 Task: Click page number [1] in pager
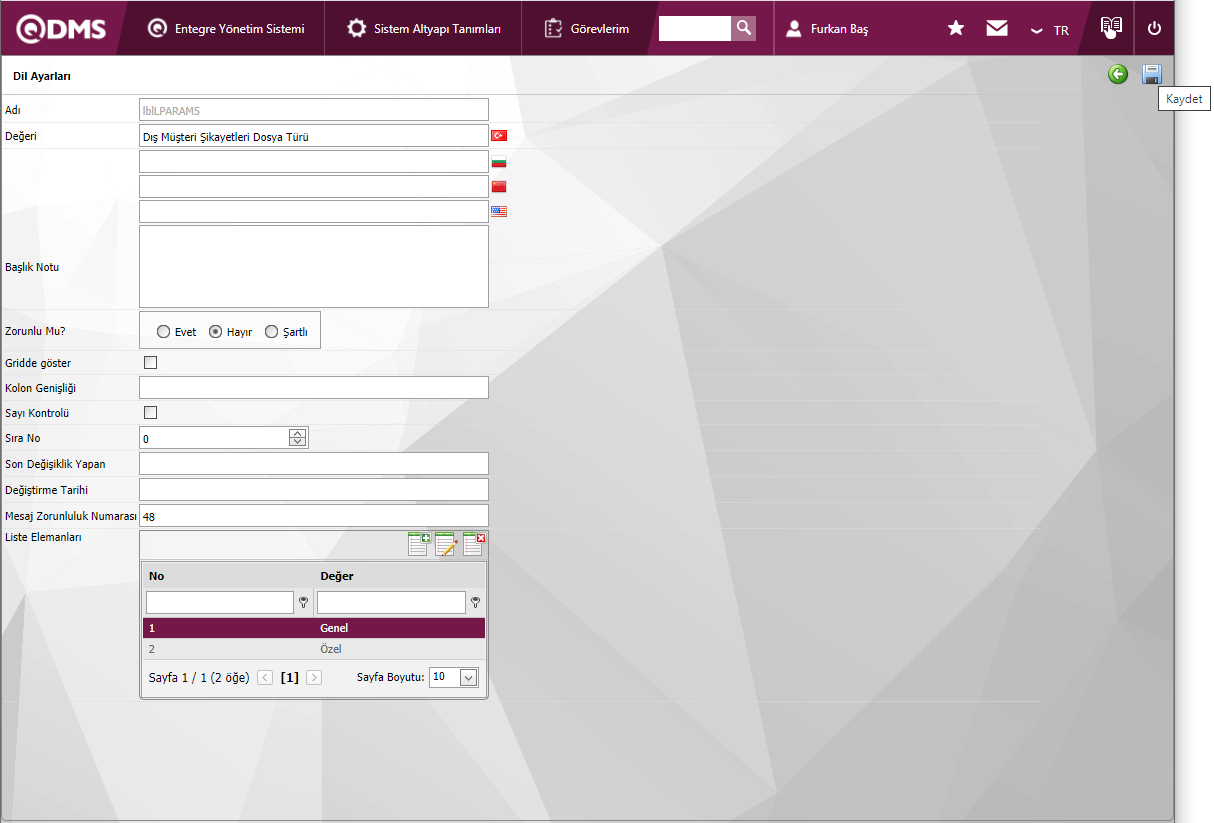tap(289, 677)
